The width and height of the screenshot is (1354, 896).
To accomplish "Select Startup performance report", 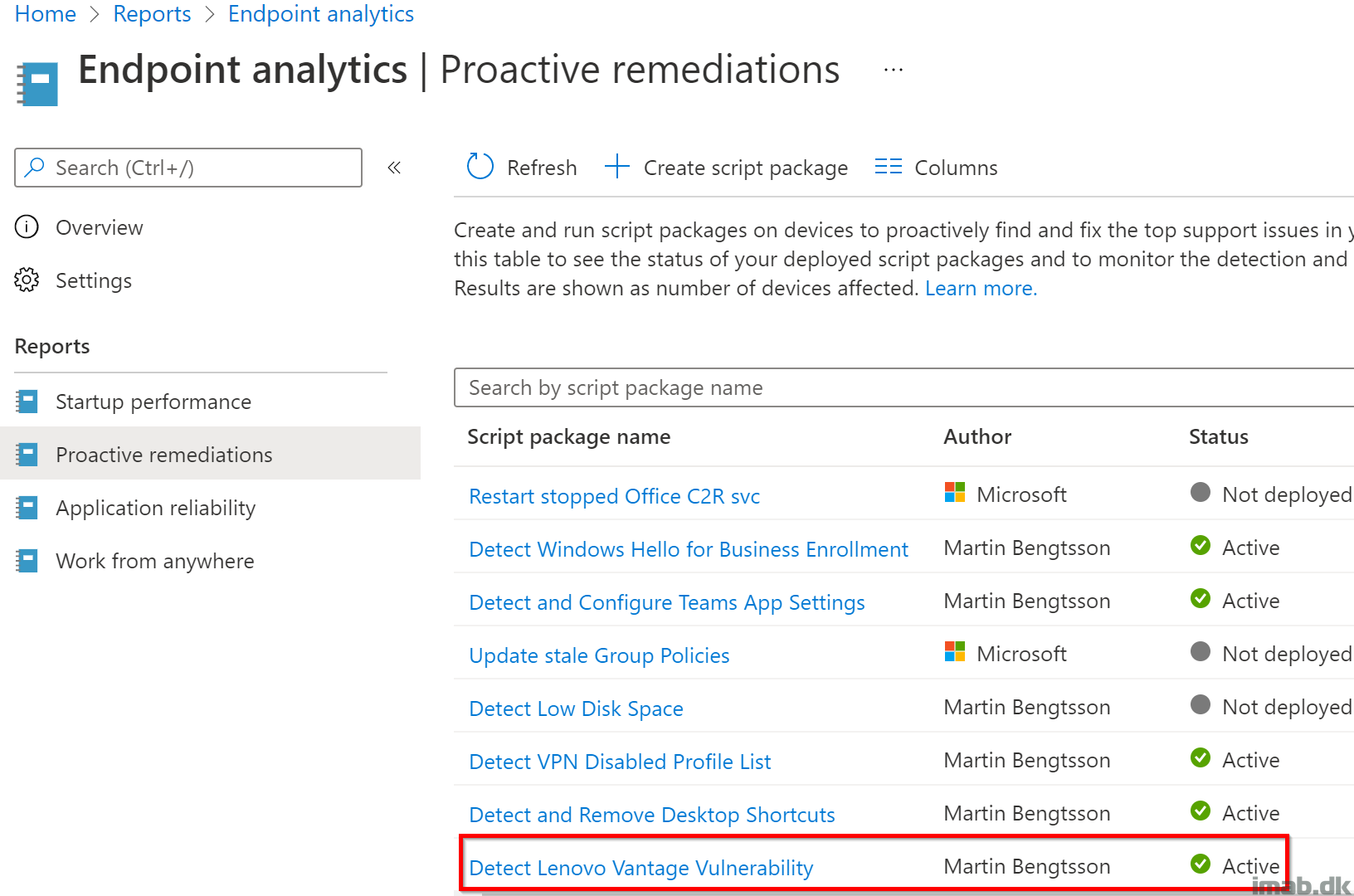I will point(153,402).
